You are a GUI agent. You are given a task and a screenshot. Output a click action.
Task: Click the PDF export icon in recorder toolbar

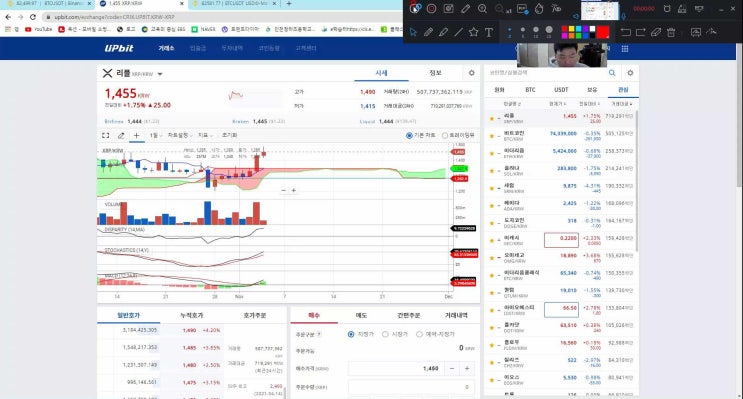pyautogui.click(x=522, y=9)
